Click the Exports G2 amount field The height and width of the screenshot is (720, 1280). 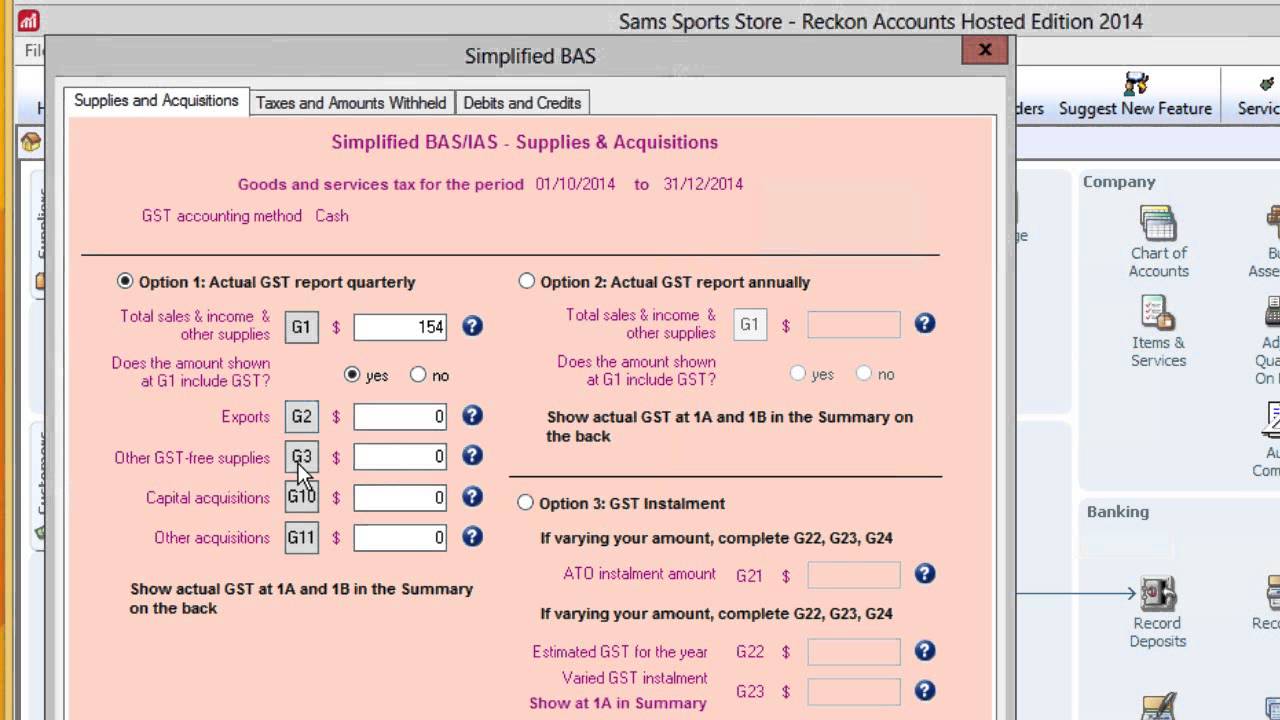tap(400, 416)
